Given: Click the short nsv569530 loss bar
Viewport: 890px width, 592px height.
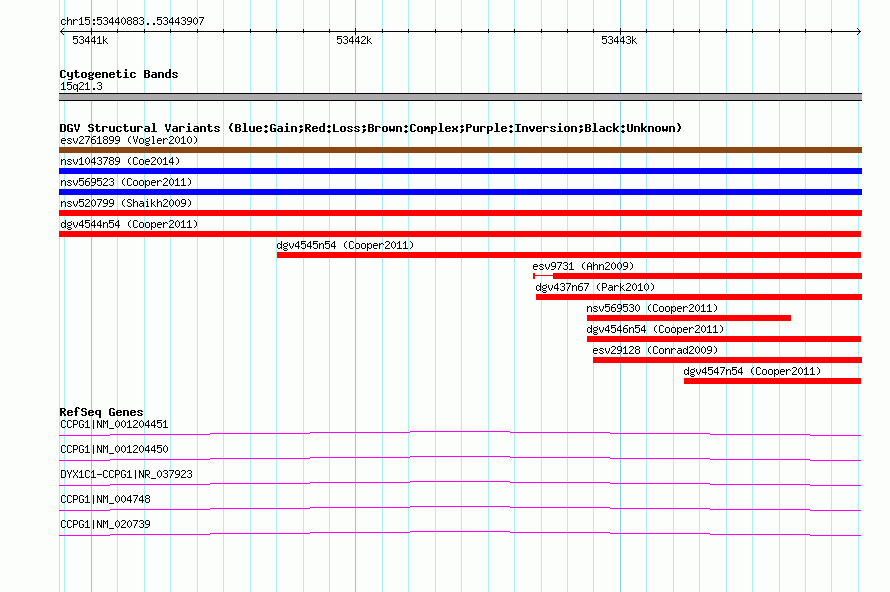Looking at the screenshot, I should click(689, 318).
